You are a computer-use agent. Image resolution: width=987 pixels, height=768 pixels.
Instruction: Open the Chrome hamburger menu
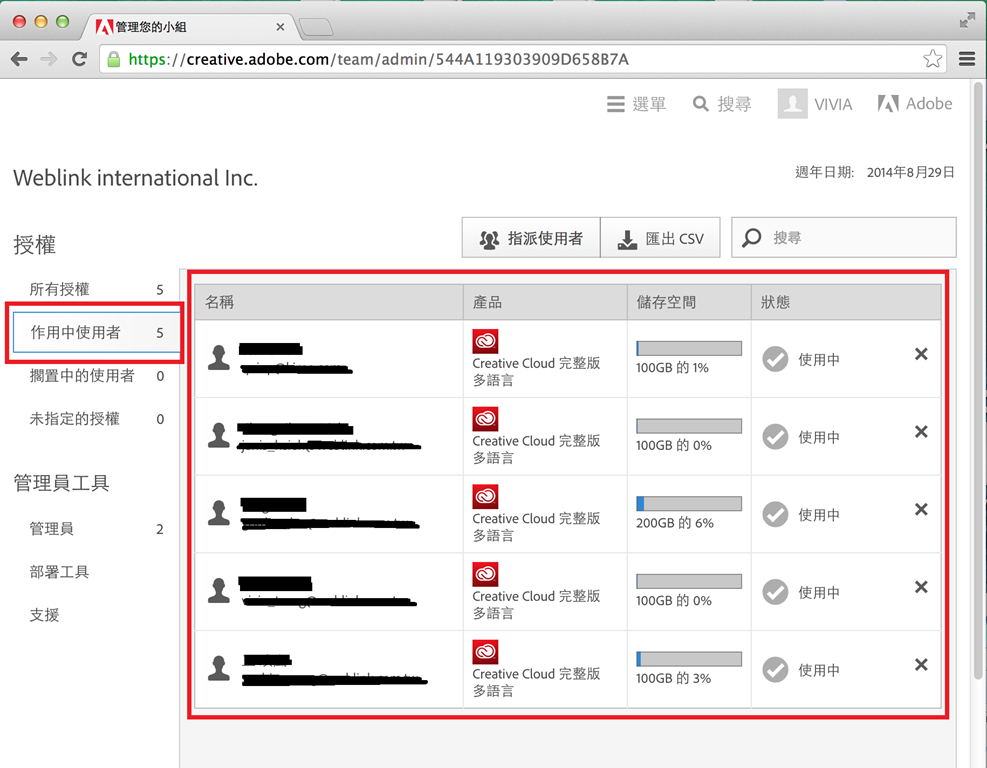point(967,59)
